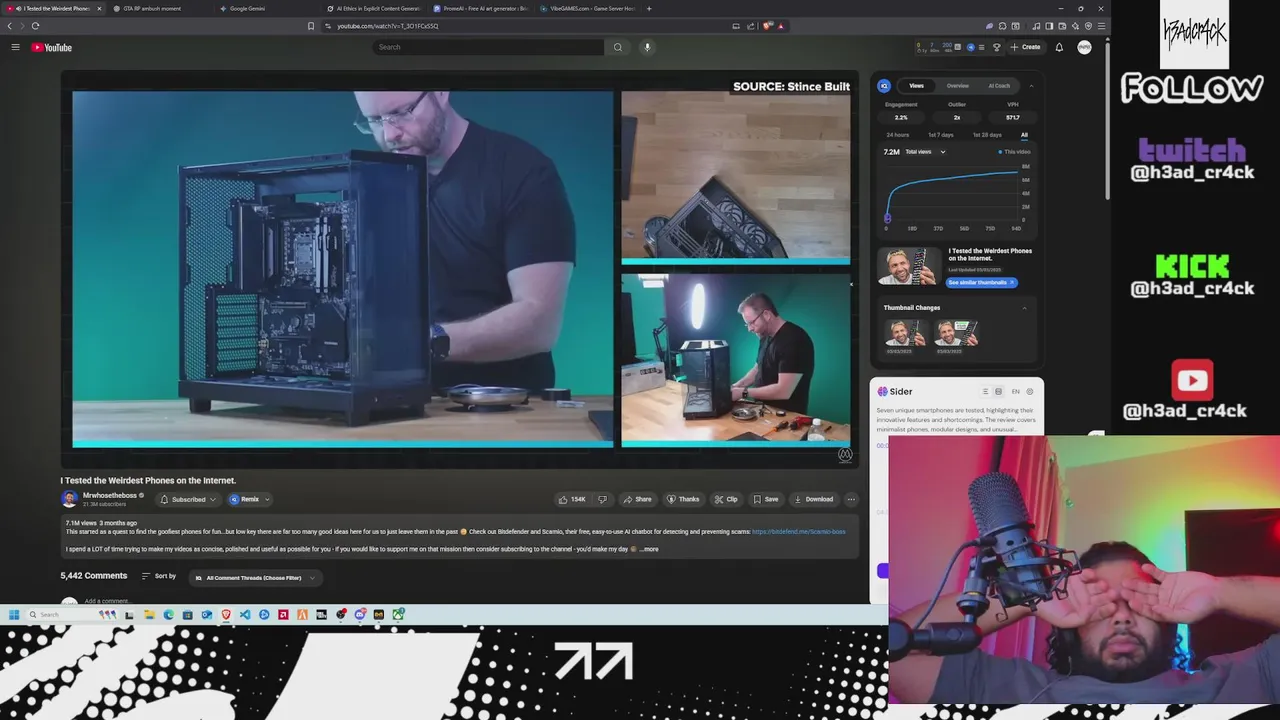Image resolution: width=1280 pixels, height=720 pixels.
Task: Open the Sort by comments menu
Action: pos(159,576)
